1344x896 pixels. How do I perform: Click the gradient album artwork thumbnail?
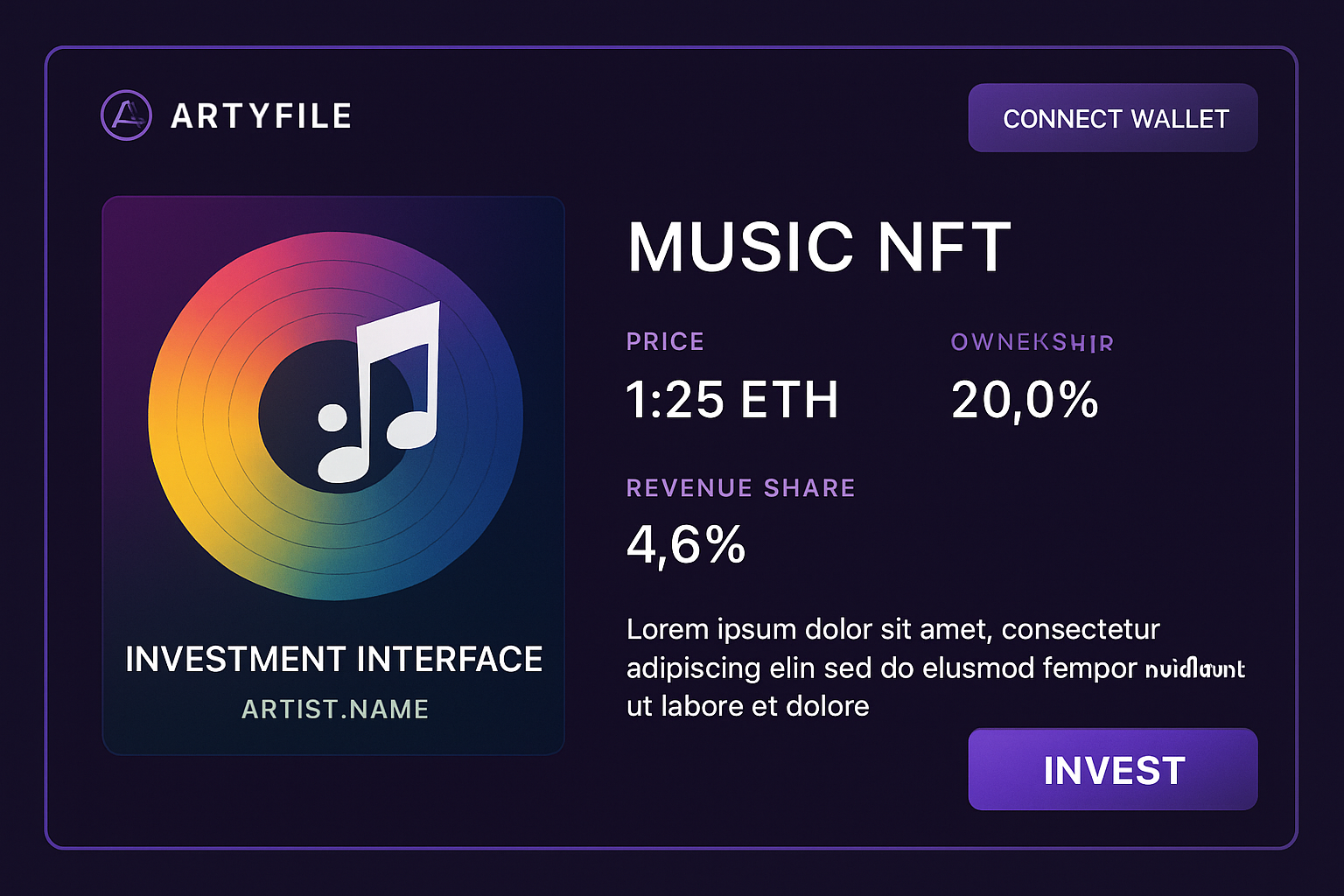pyautogui.click(x=334, y=472)
